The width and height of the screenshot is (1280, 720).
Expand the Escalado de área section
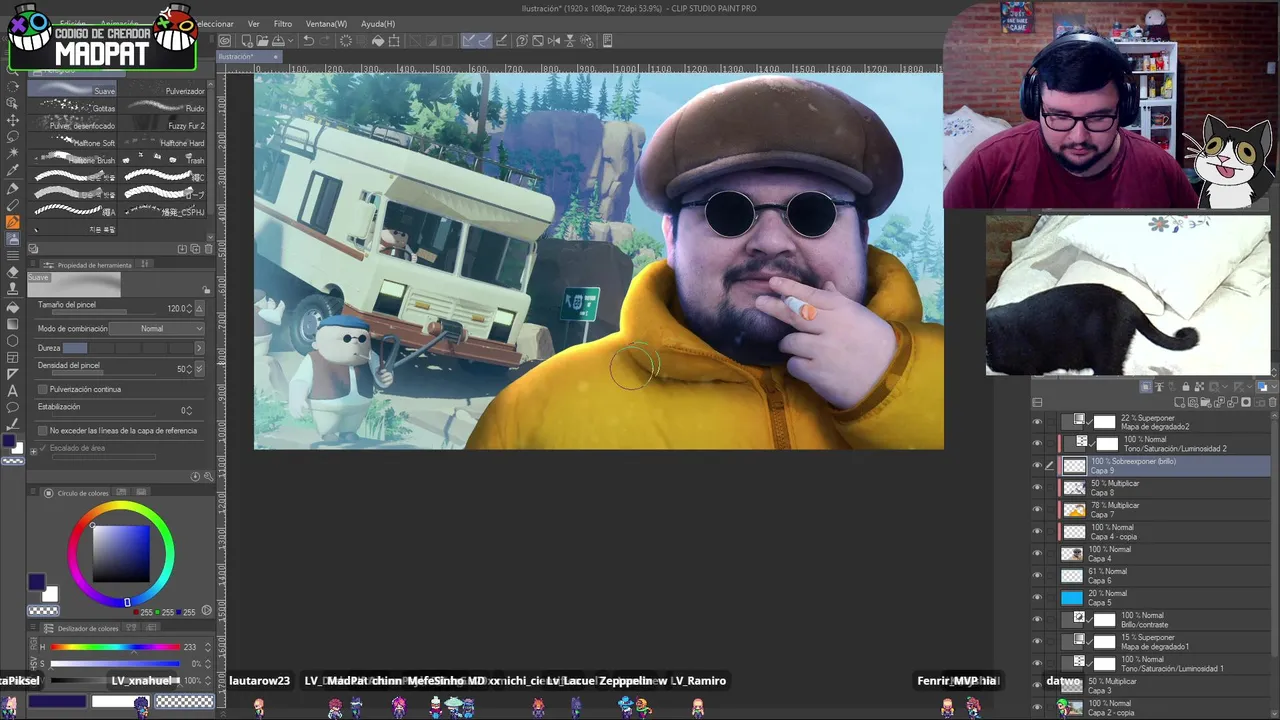click(33, 451)
